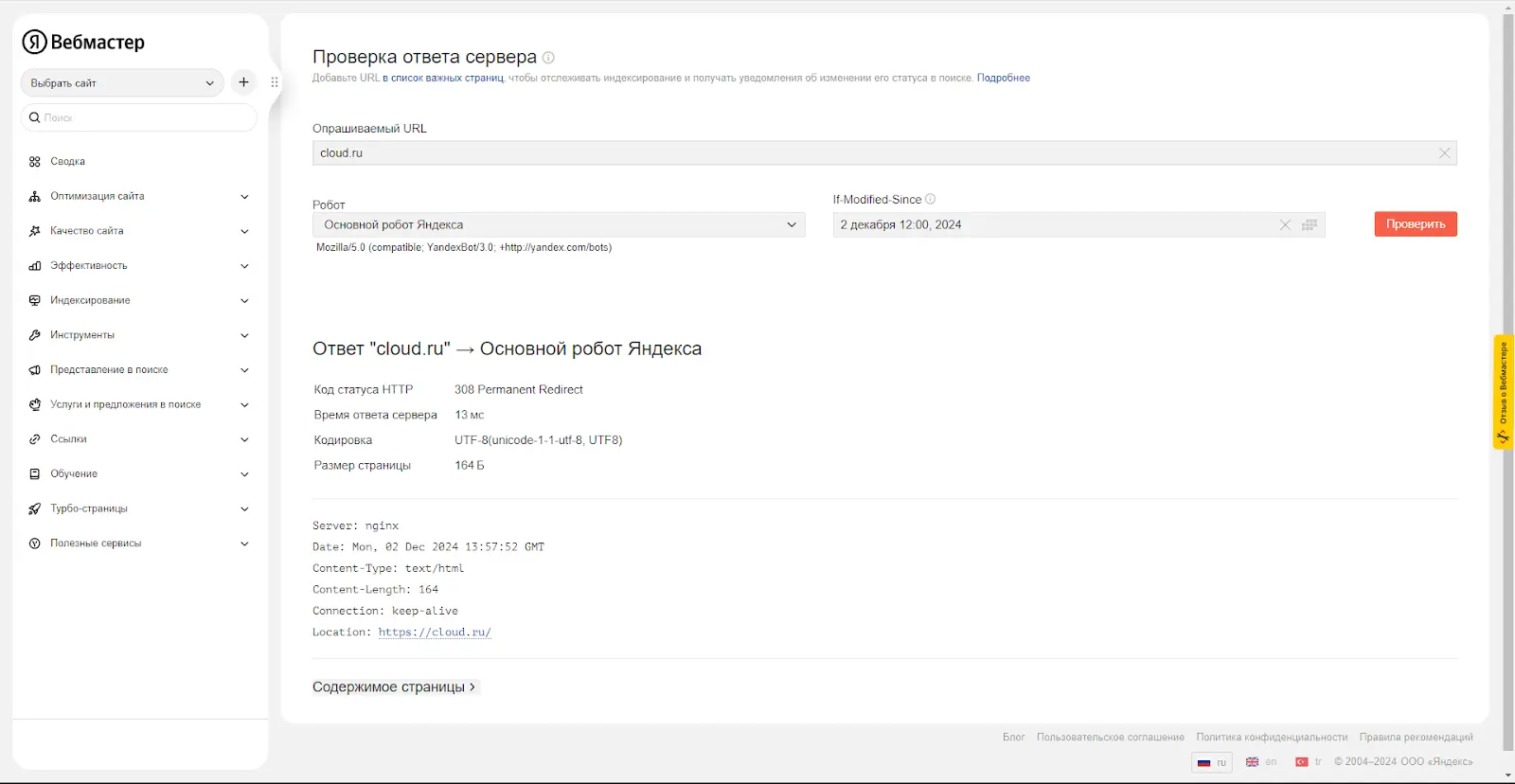Screen dimensions: 1515x784
Task: Open the Качество сайта menu item
Action: (87, 231)
